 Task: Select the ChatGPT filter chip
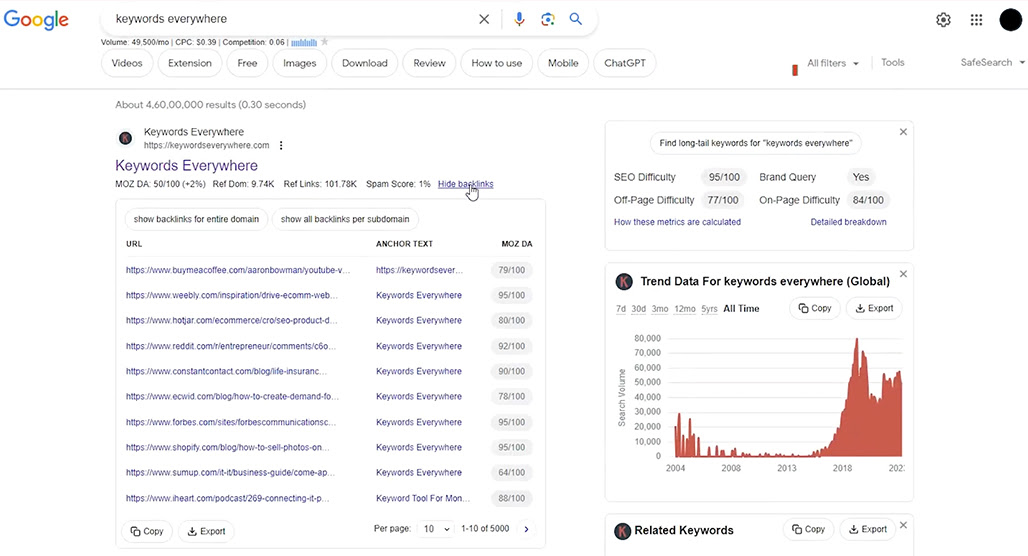(x=625, y=63)
